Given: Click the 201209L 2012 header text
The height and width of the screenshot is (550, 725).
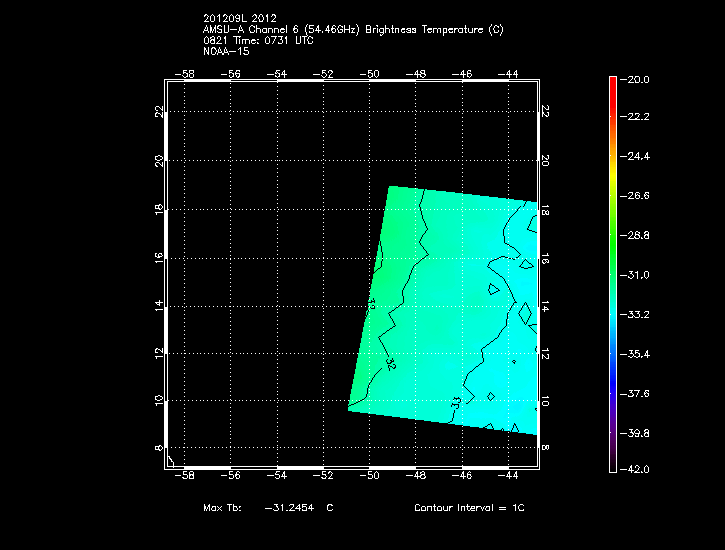Looking at the screenshot, I should tap(239, 18).
